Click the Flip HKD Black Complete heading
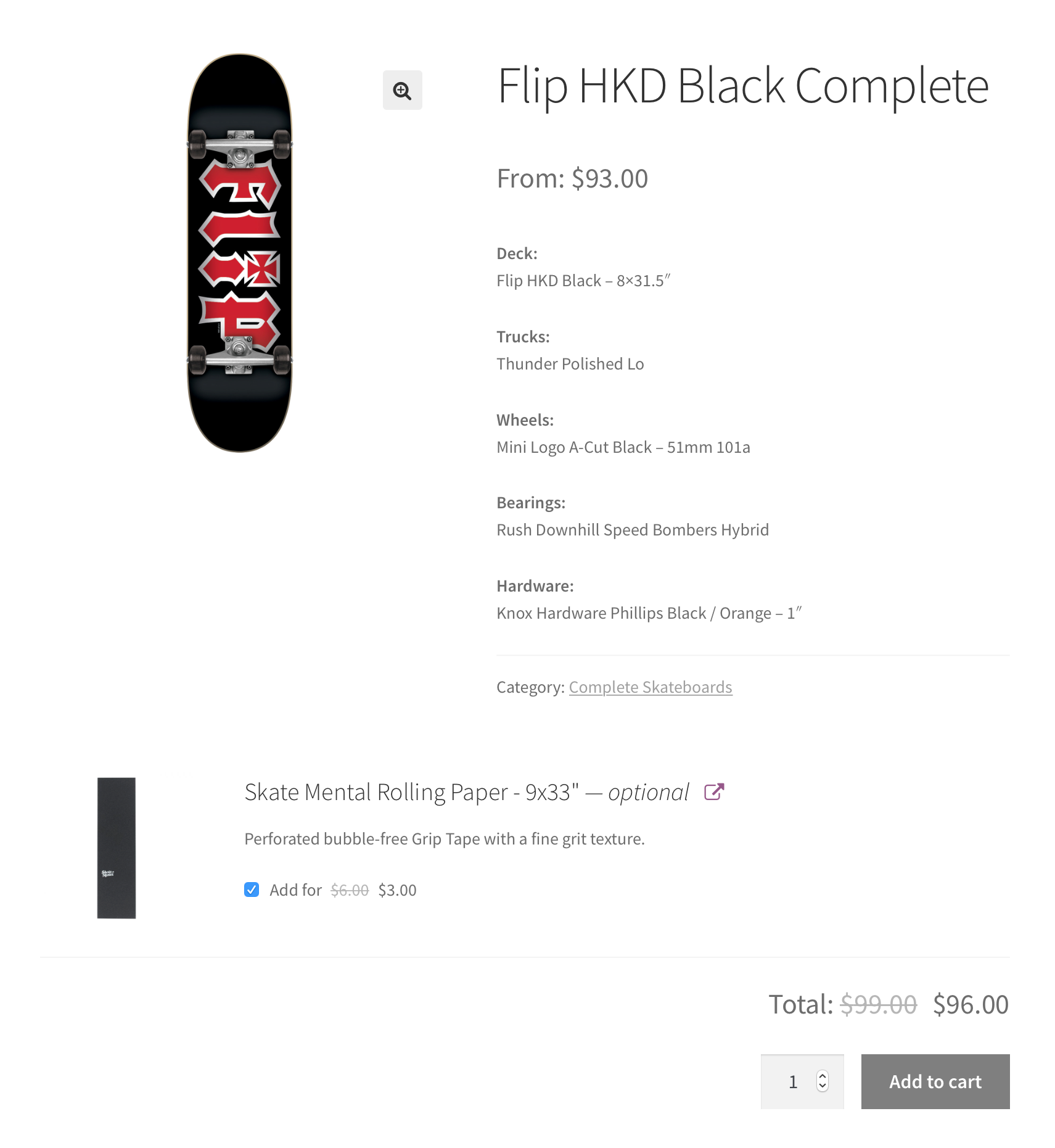 click(x=742, y=86)
